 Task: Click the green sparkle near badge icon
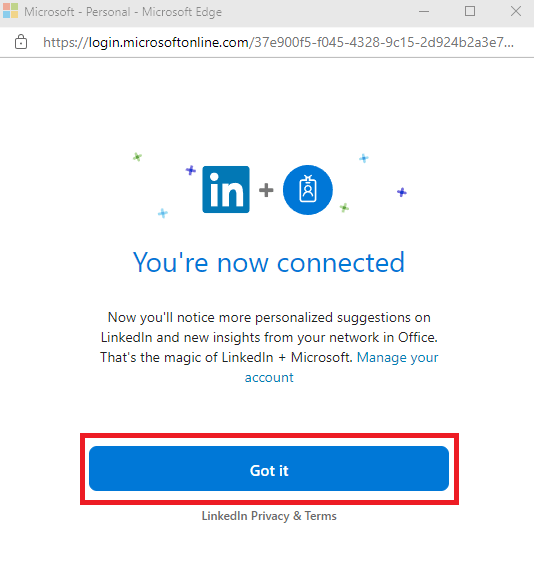pos(344,208)
